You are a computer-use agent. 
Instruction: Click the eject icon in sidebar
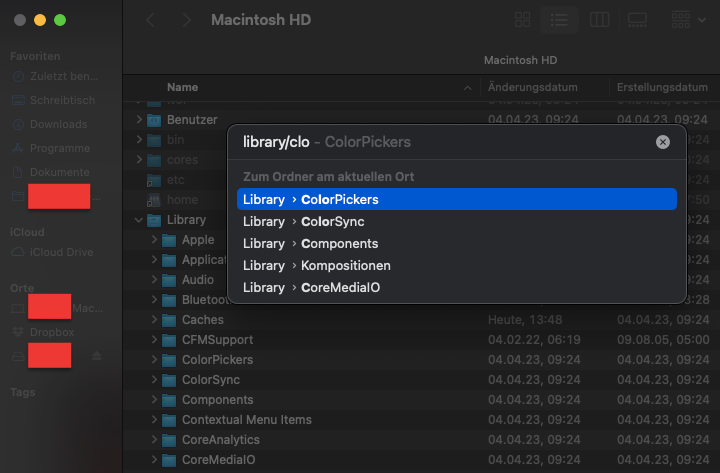click(x=97, y=355)
